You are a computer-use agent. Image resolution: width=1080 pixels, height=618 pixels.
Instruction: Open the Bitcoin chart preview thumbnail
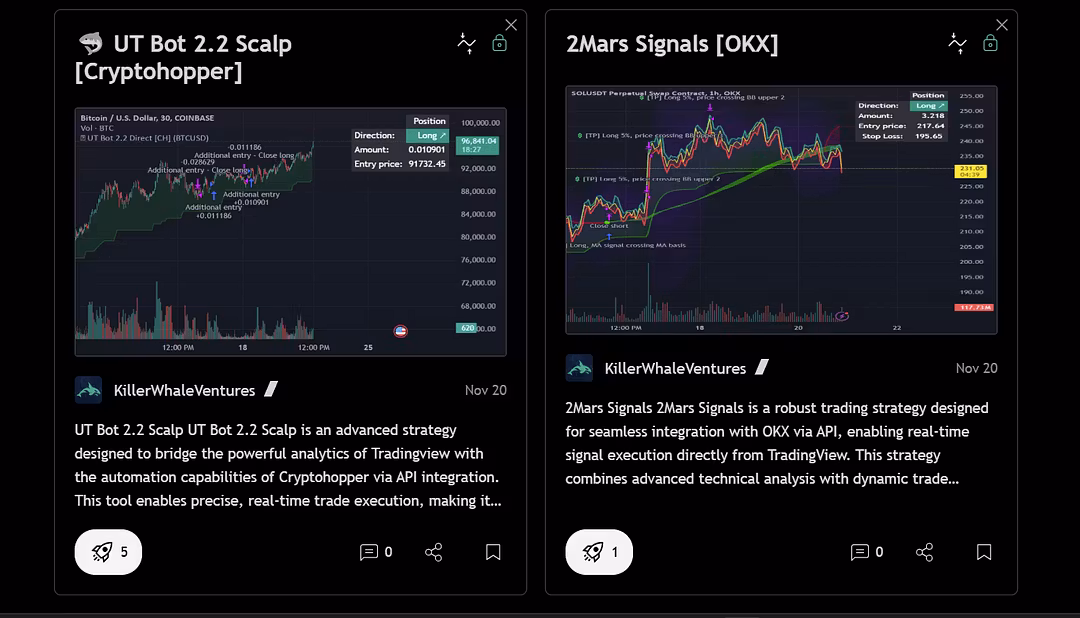point(291,232)
